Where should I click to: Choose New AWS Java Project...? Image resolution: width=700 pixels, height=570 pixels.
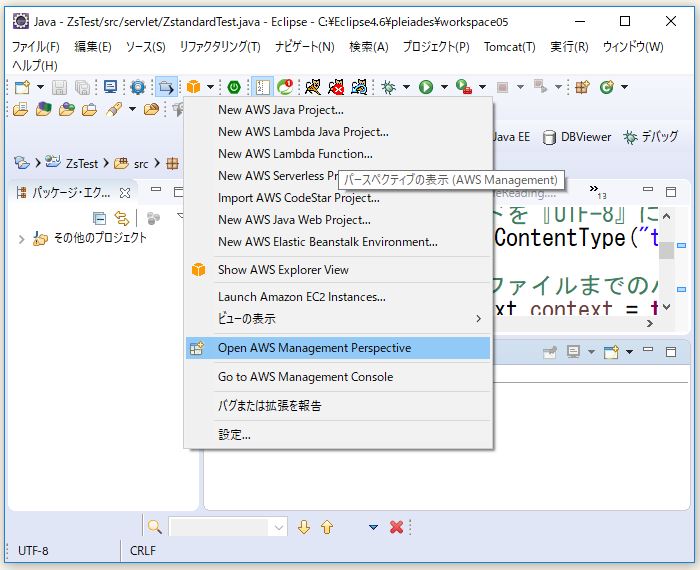(338, 110)
